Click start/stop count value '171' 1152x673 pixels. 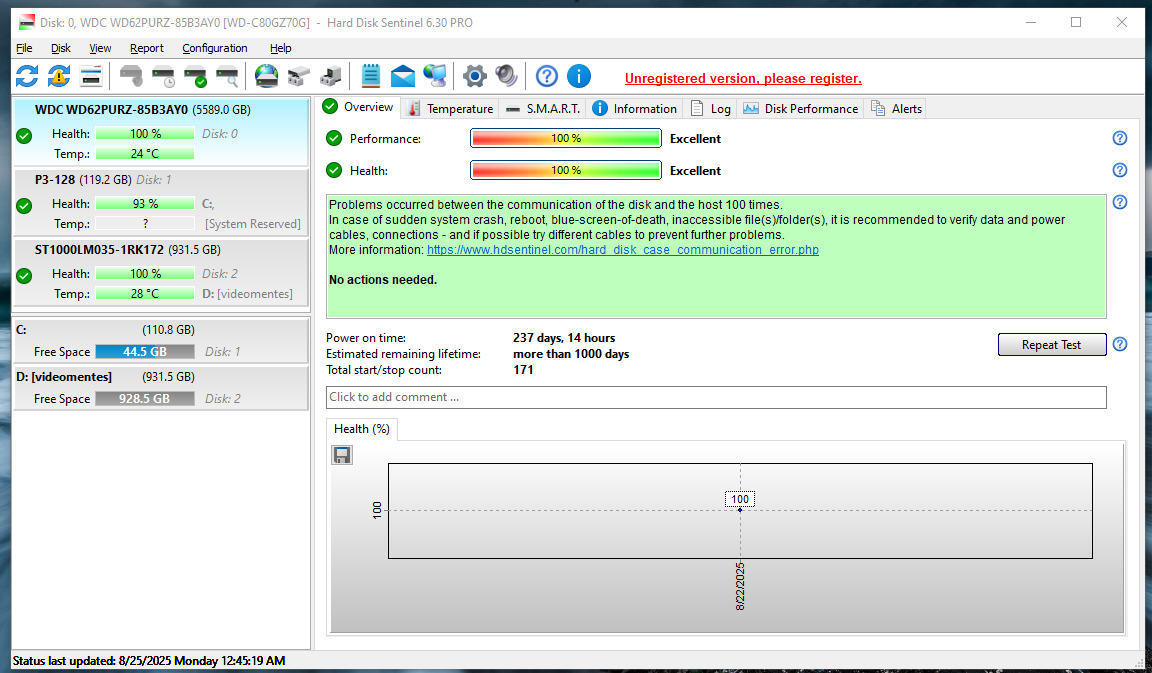tap(523, 370)
